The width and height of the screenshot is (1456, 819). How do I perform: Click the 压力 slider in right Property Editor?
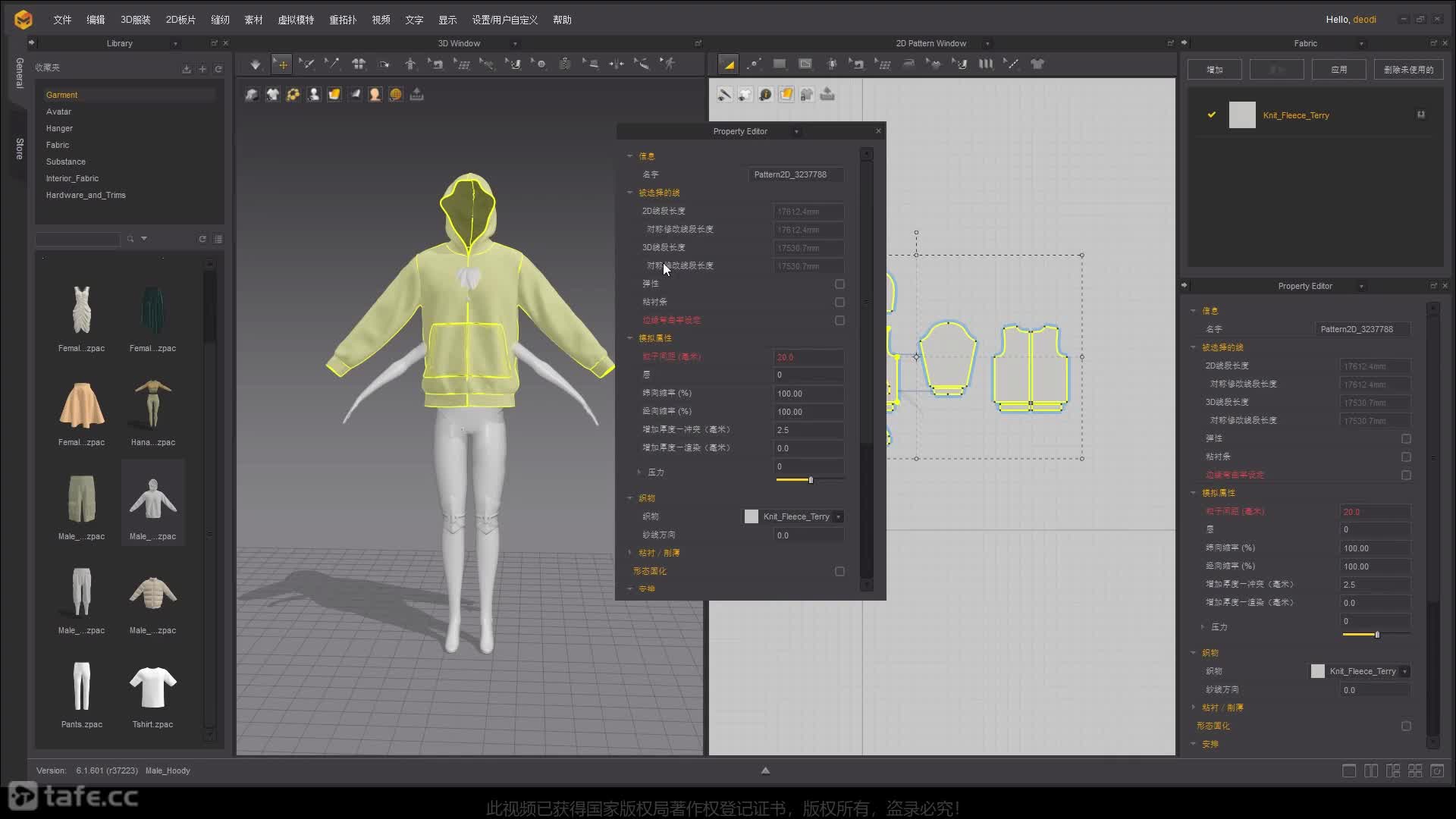(1376, 635)
